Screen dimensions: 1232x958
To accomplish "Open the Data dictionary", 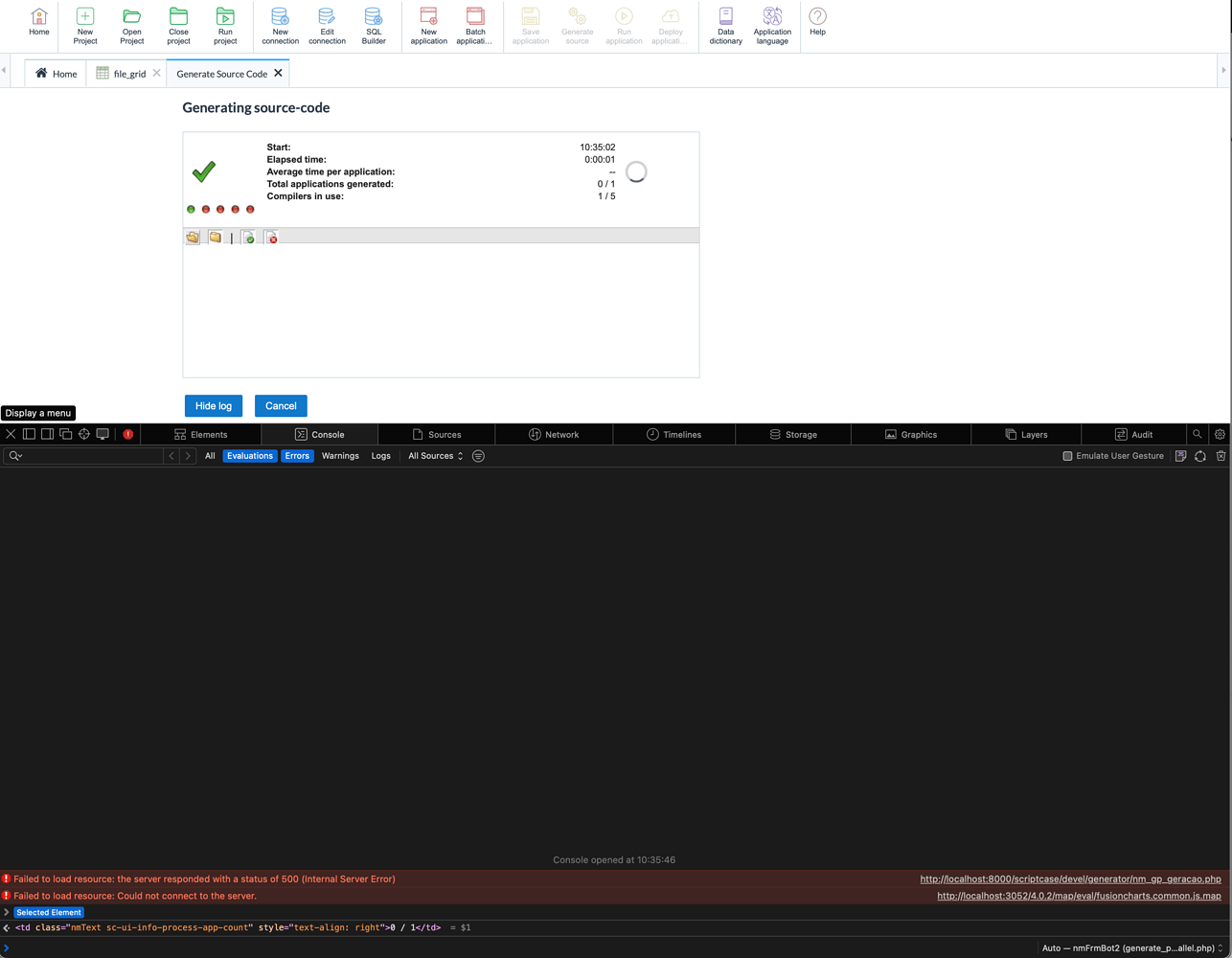I will point(725,26).
